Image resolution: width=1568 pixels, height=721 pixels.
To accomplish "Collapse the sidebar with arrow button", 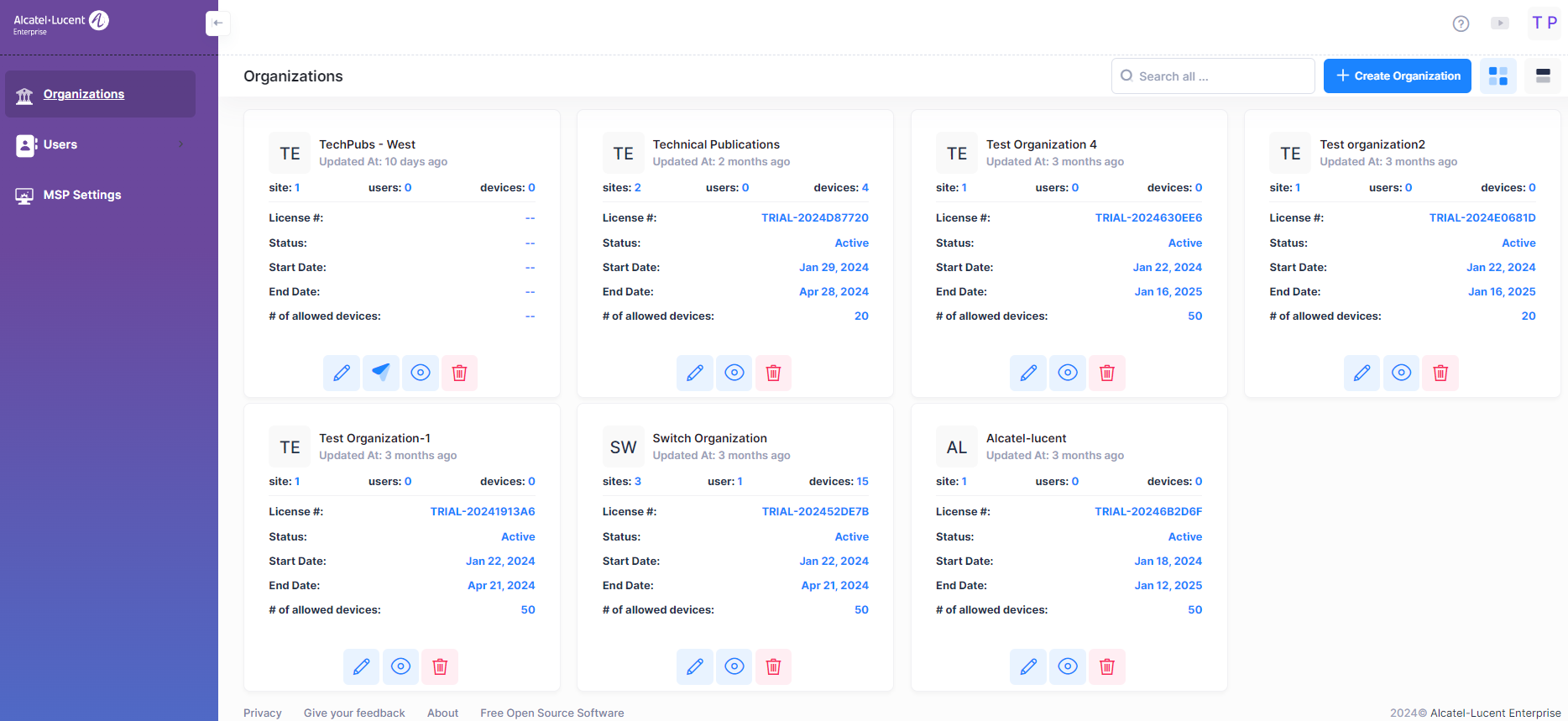I will (217, 23).
